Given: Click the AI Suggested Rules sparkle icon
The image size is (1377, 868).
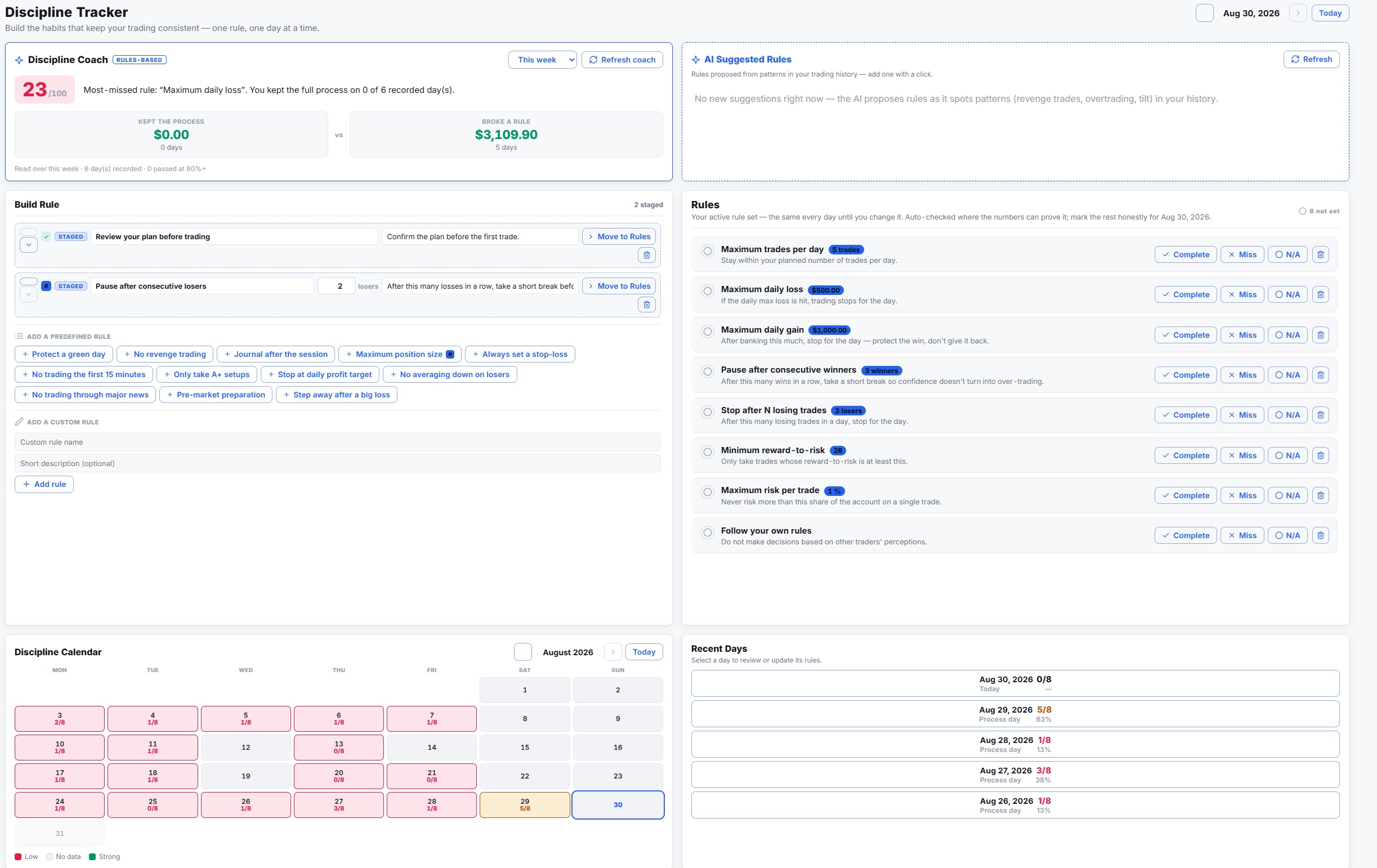Looking at the screenshot, I should (x=695, y=60).
